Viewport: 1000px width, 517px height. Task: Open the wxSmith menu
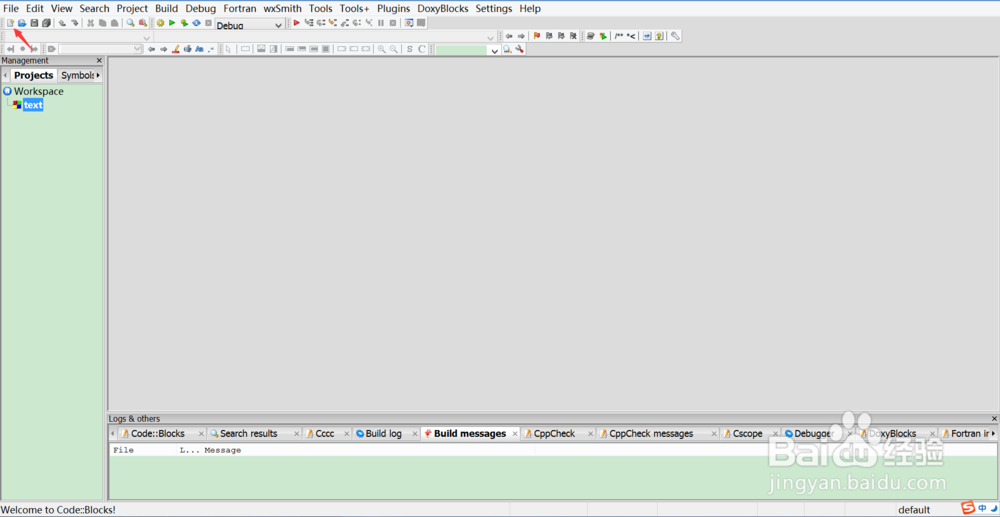point(283,8)
